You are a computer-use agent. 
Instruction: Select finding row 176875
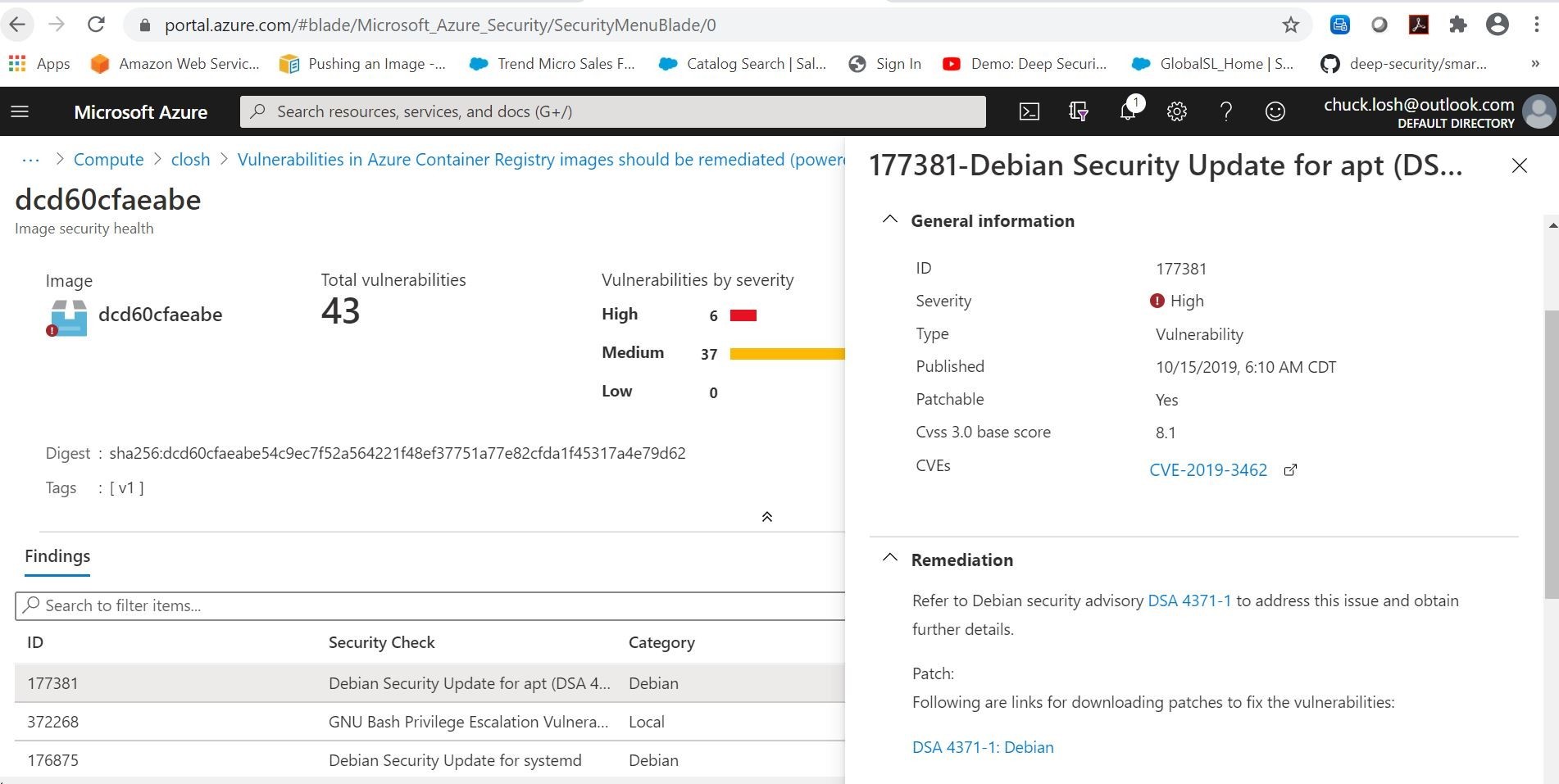click(430, 760)
